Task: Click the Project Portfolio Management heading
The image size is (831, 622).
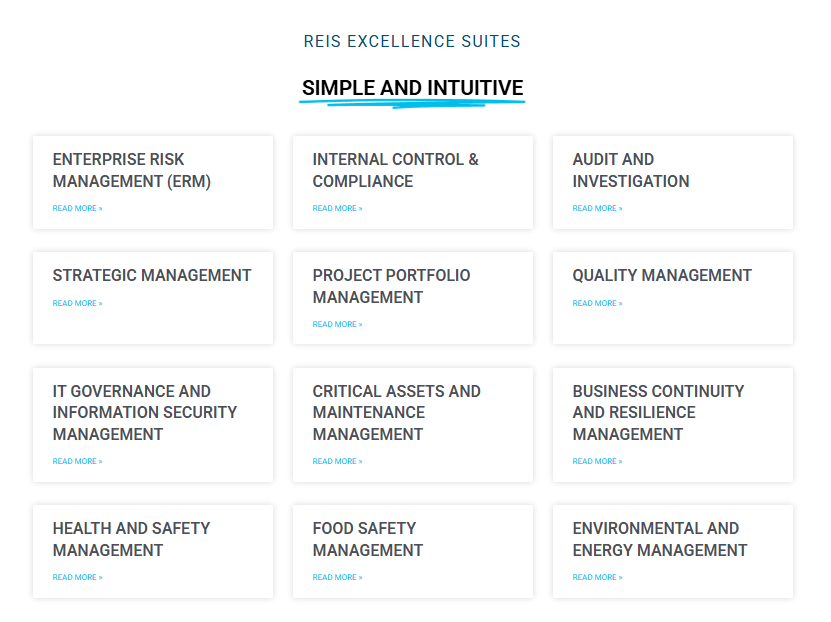Action: point(391,286)
